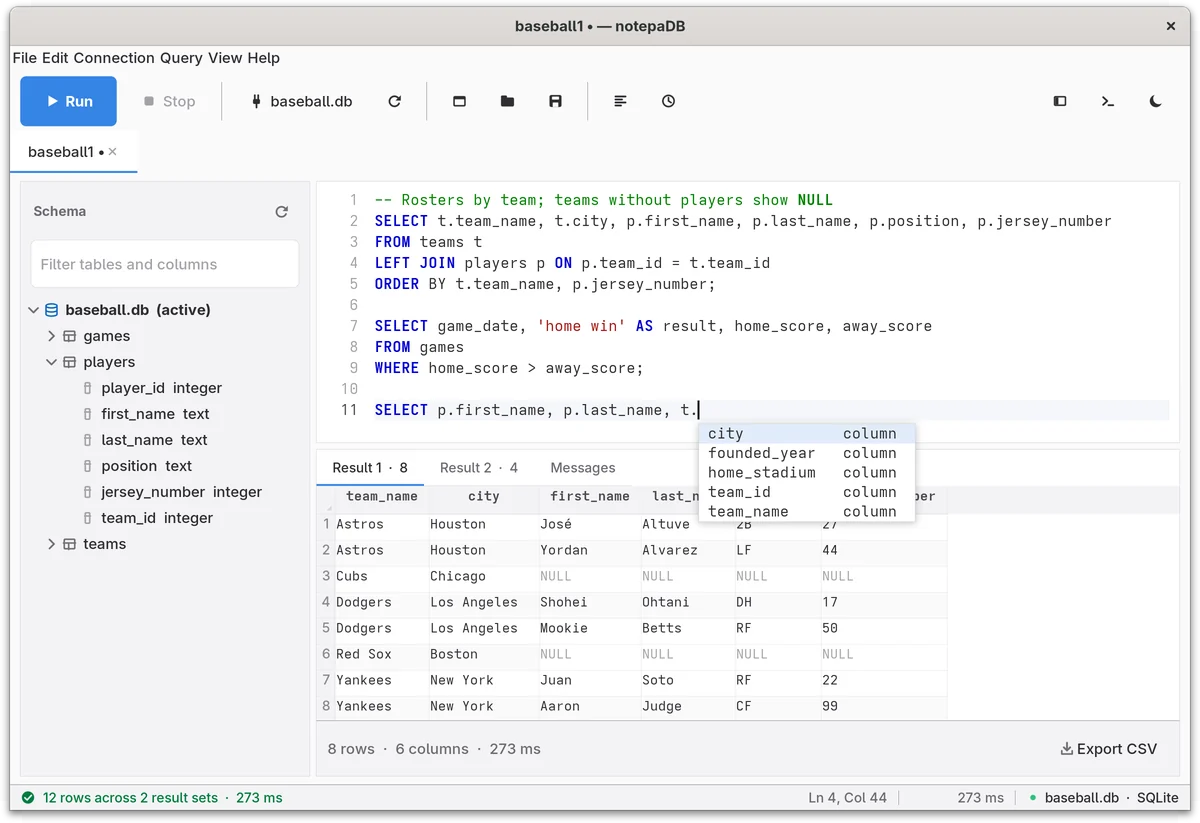1200x823 pixels.
Task: Click the table icon beside games
Action: click(70, 336)
